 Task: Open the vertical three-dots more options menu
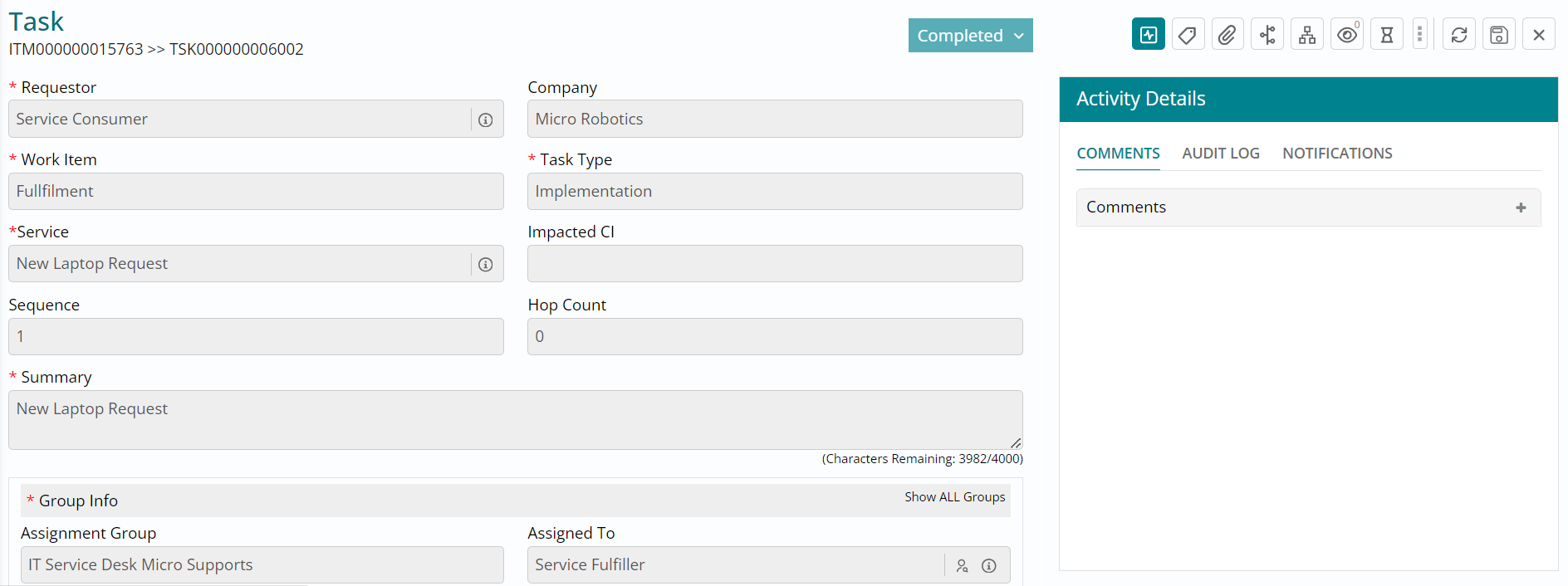pyautogui.click(x=1420, y=35)
